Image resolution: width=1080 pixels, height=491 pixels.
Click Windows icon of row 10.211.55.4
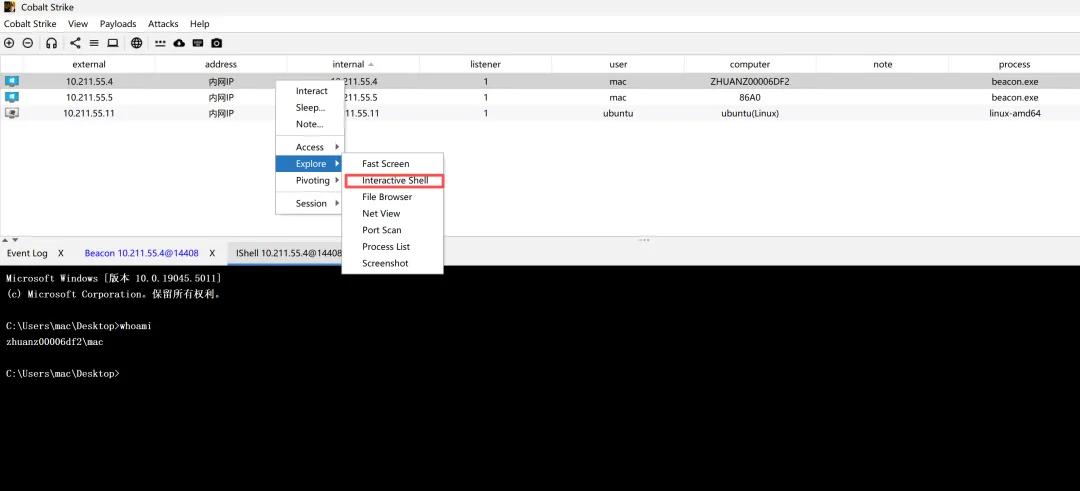(12, 81)
